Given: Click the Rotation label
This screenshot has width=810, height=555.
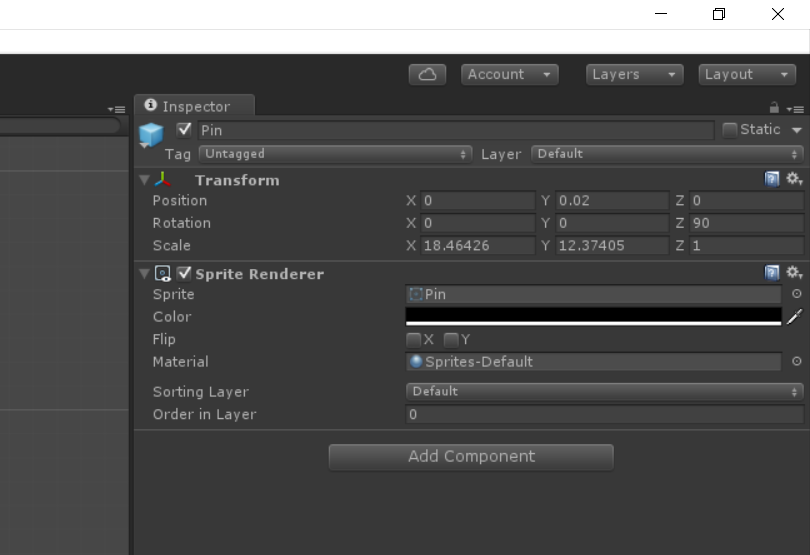Looking at the screenshot, I should point(182,223).
